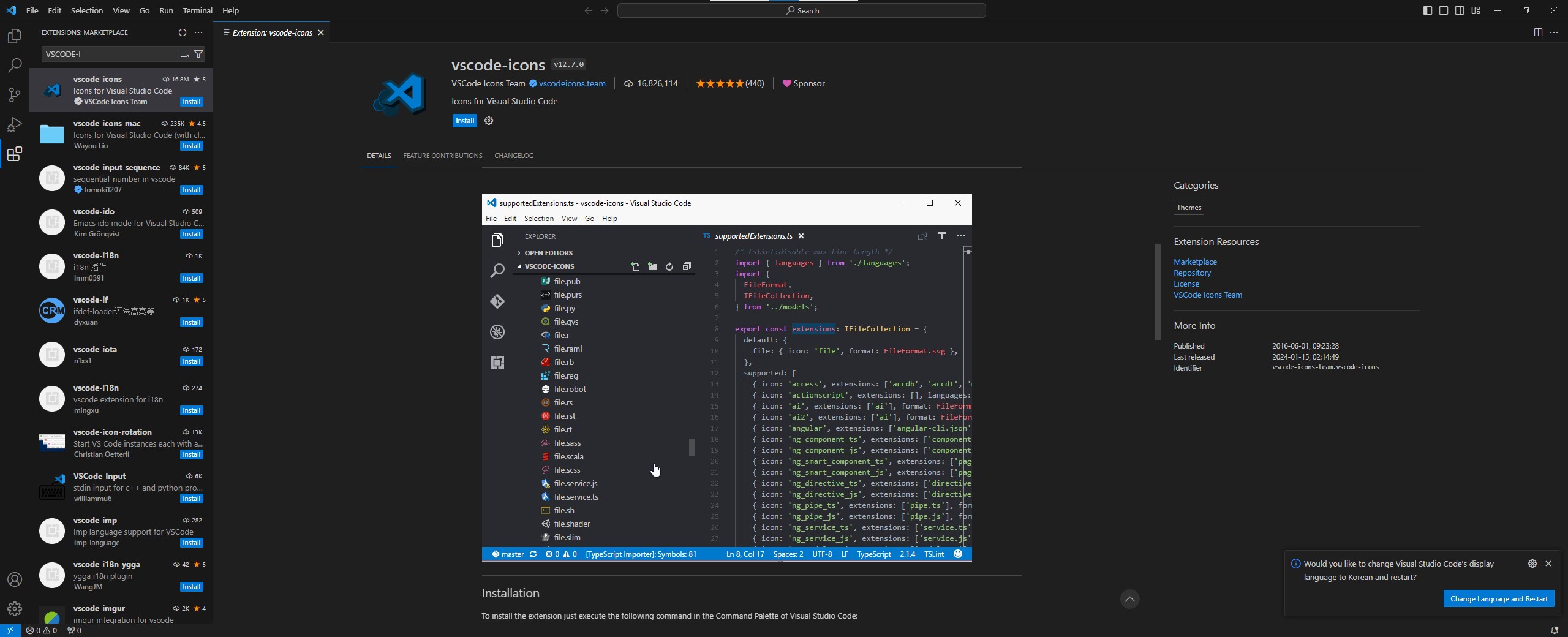This screenshot has height=637, width=1568.
Task: Open the Explorer view in the activity bar
Action: click(14, 36)
